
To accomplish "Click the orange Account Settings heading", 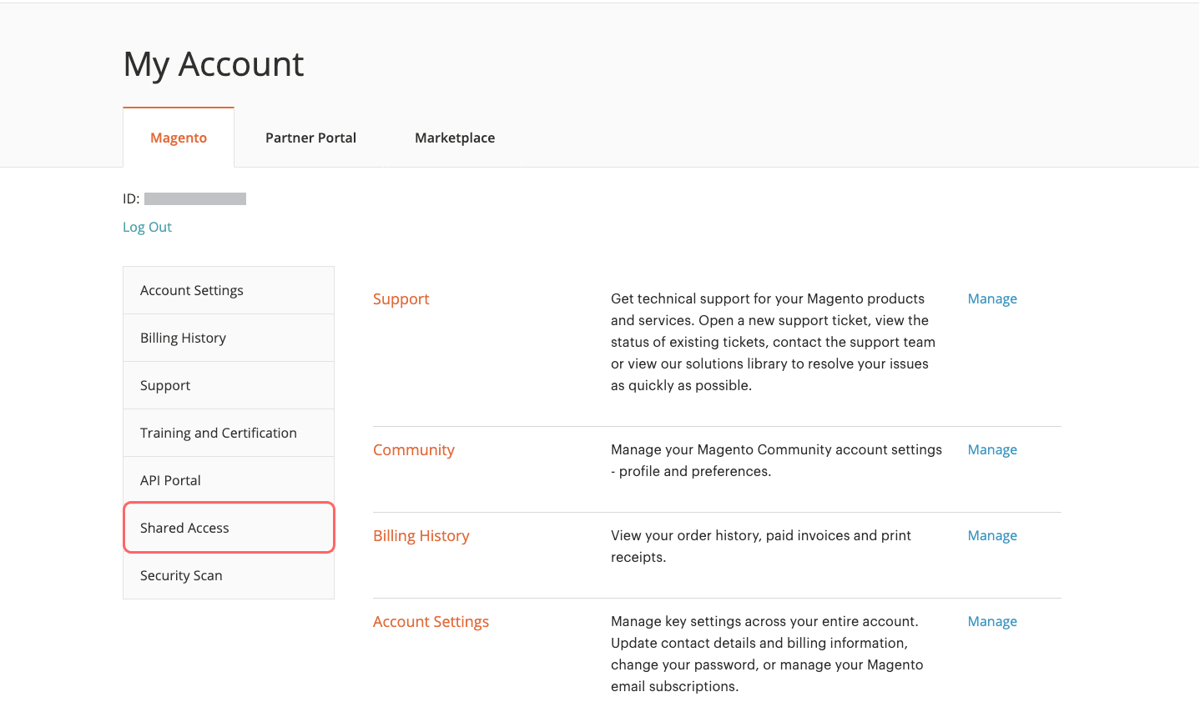I will 431,622.
